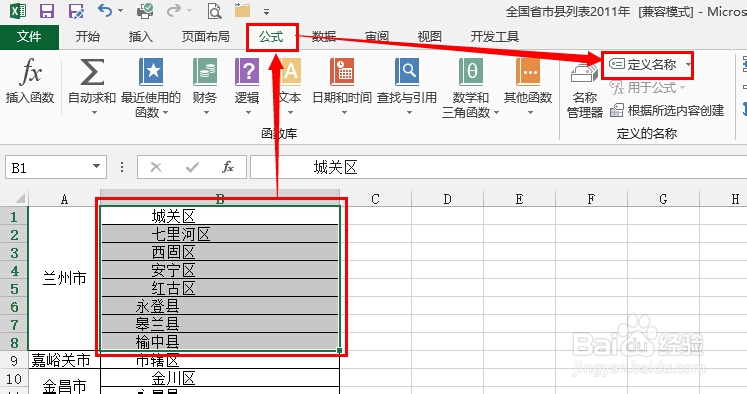
Task: Open 其他函数 icon
Action: [528, 72]
